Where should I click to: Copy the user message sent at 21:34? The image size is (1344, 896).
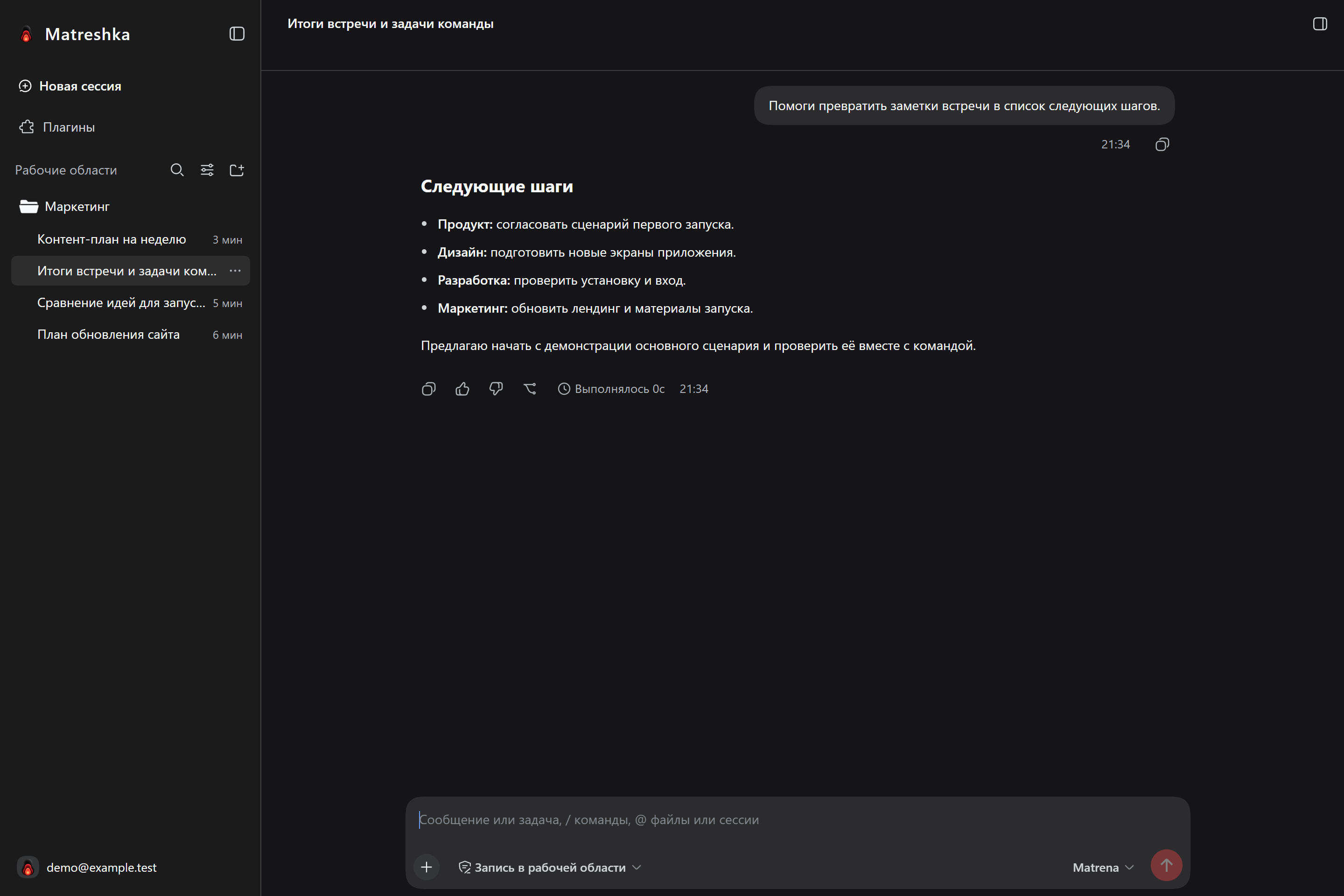[x=1162, y=145]
